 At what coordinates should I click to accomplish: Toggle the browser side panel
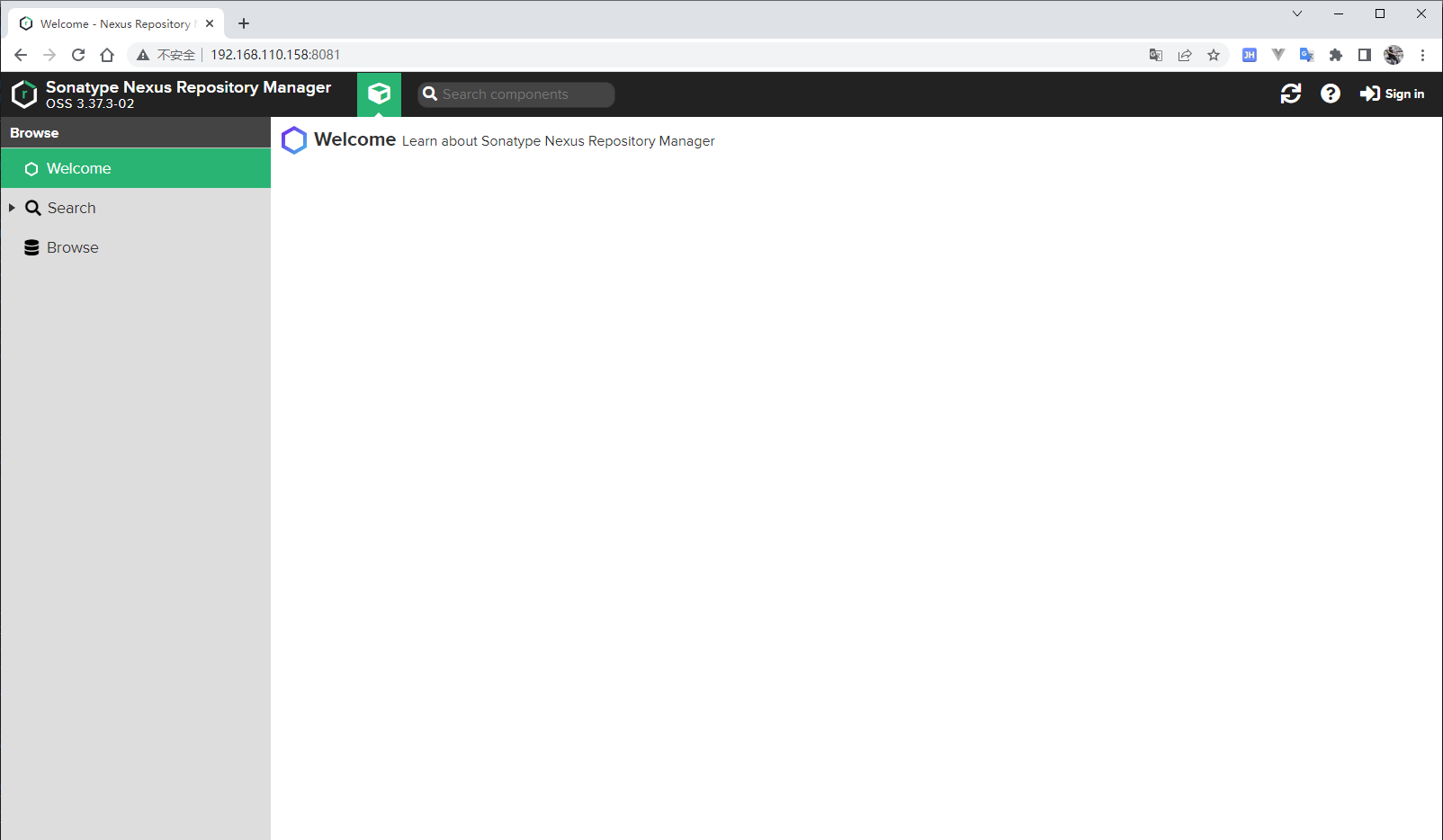[x=1365, y=55]
